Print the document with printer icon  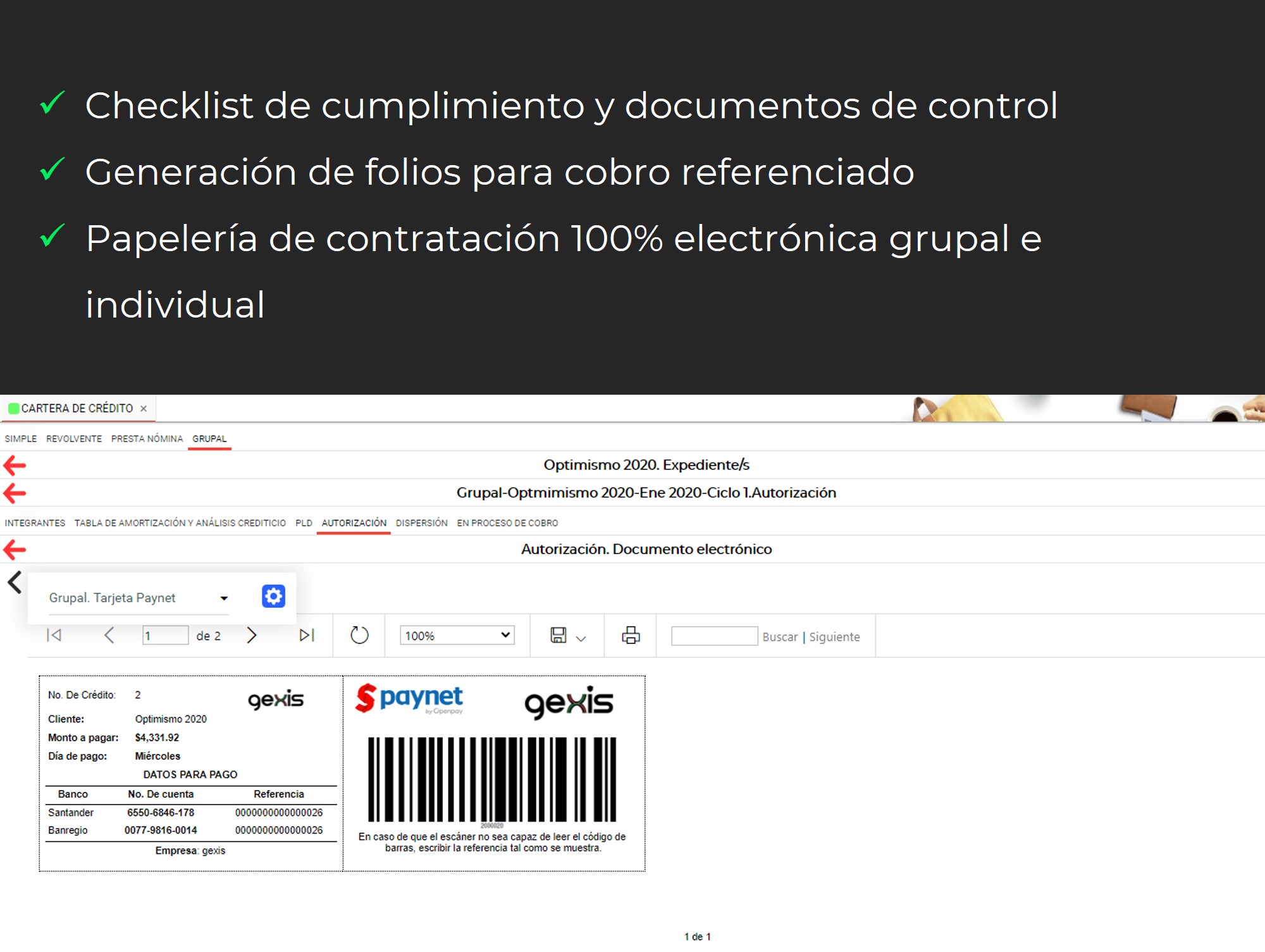[x=631, y=635]
